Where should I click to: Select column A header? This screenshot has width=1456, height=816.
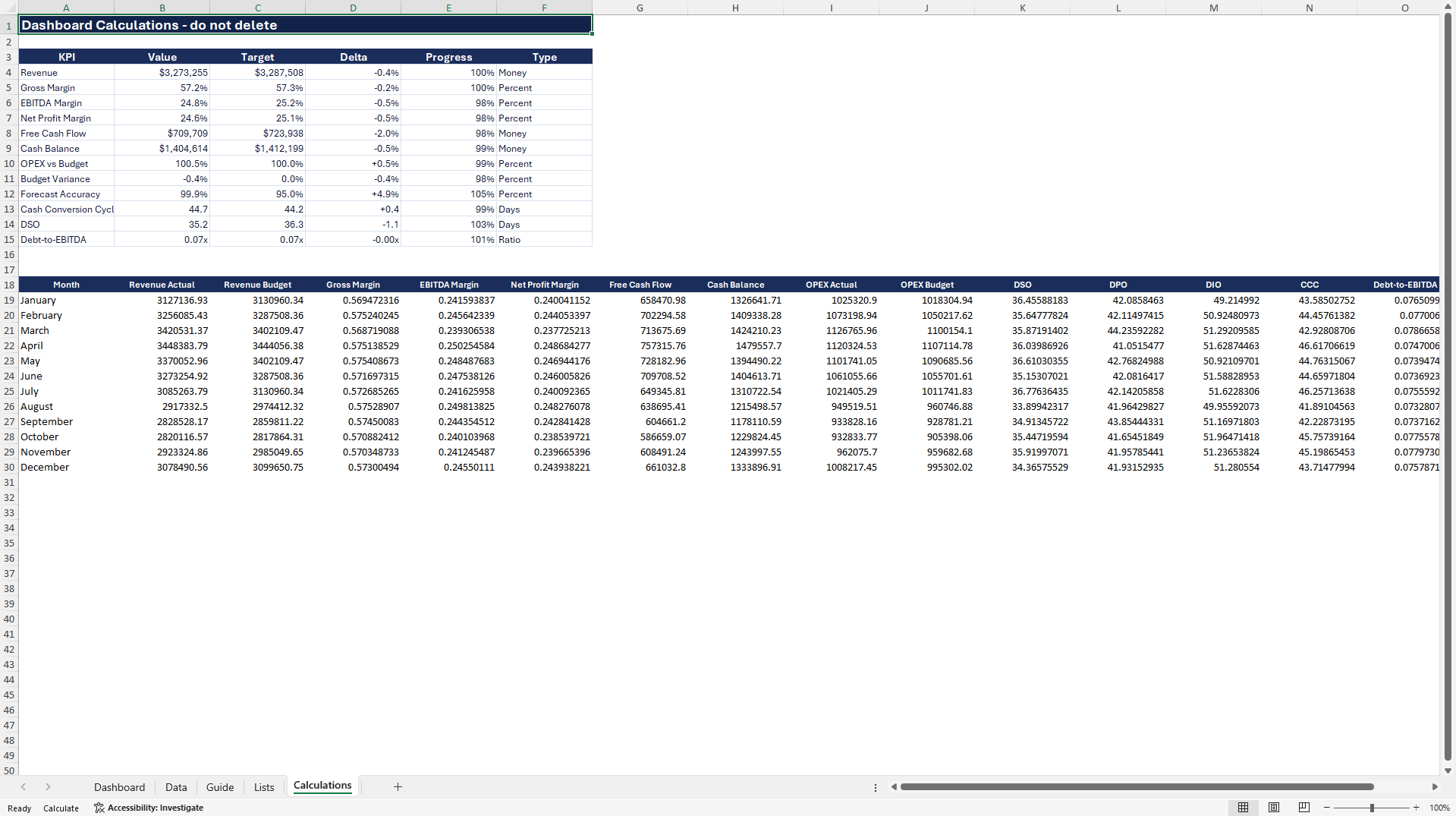(x=66, y=8)
